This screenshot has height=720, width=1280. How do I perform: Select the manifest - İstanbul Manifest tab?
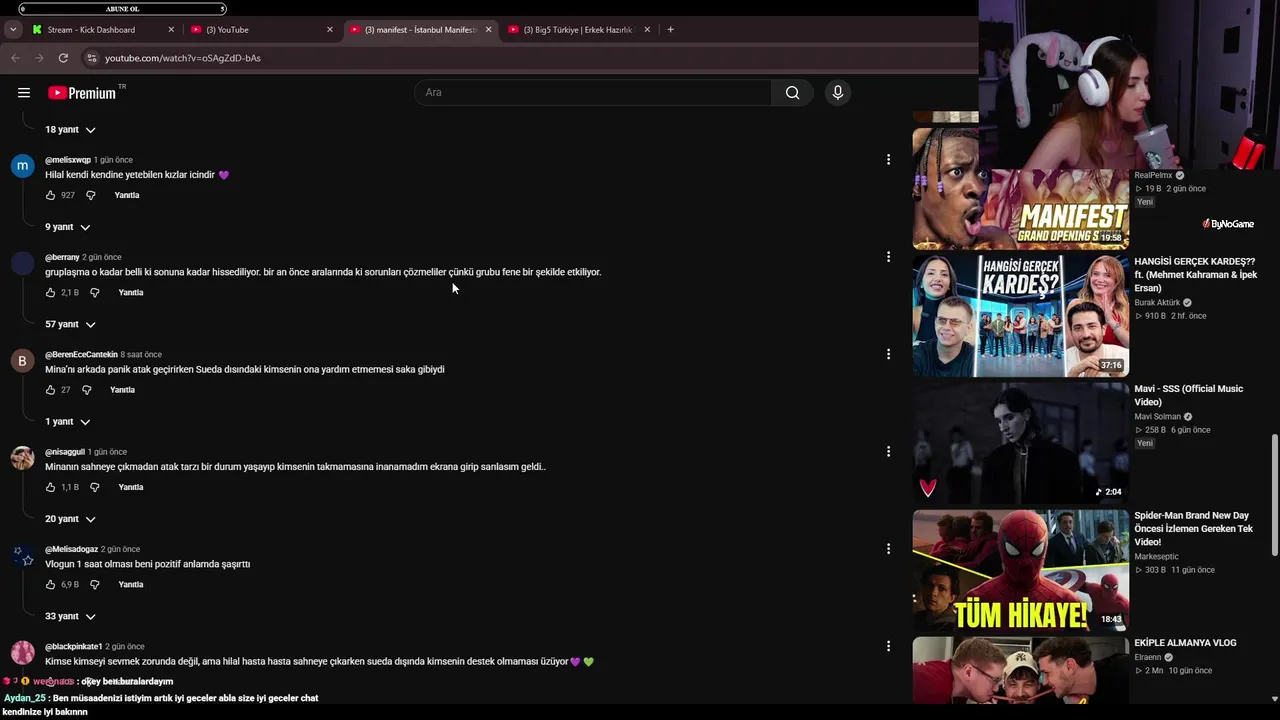point(420,30)
